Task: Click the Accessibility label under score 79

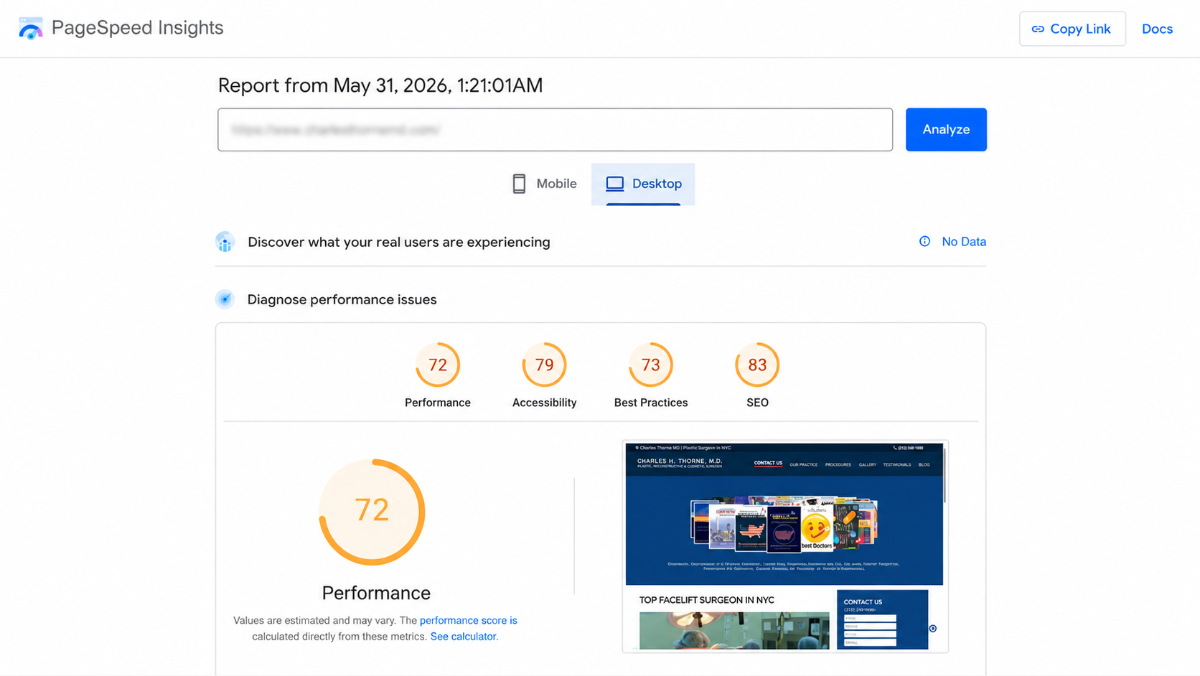Action: pos(544,402)
